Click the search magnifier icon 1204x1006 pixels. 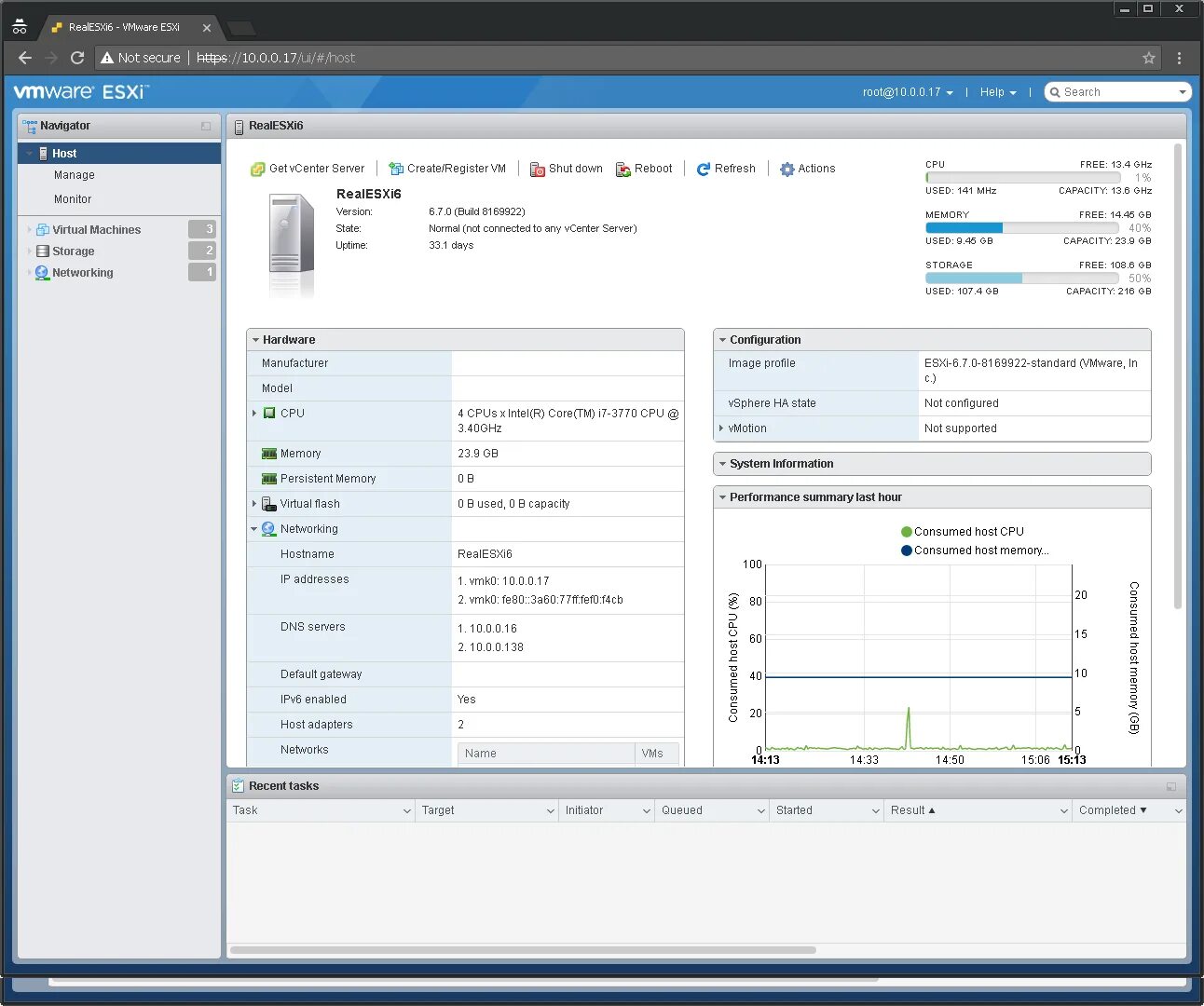point(1055,92)
